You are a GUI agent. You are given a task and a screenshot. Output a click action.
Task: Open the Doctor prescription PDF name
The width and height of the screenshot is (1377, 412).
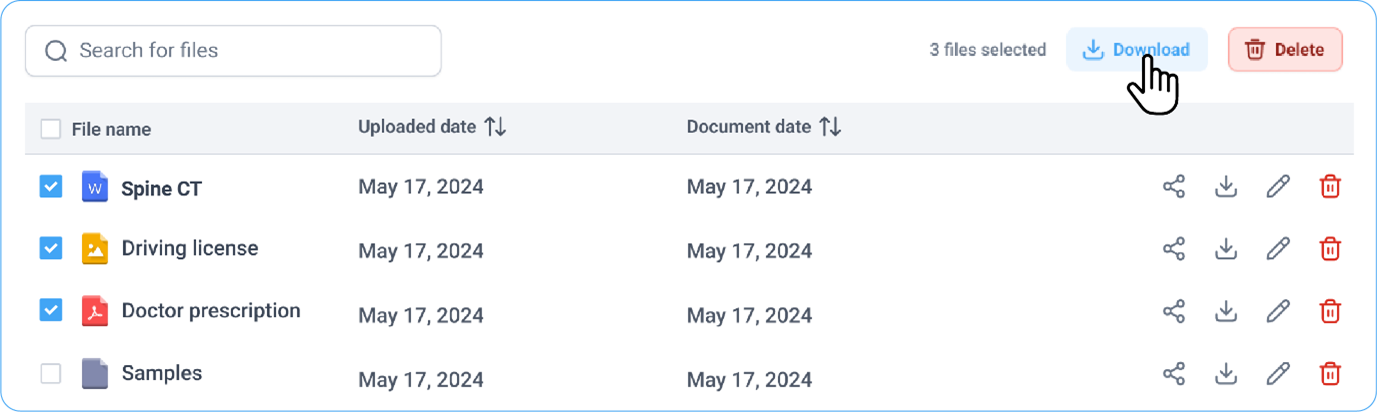tap(210, 311)
